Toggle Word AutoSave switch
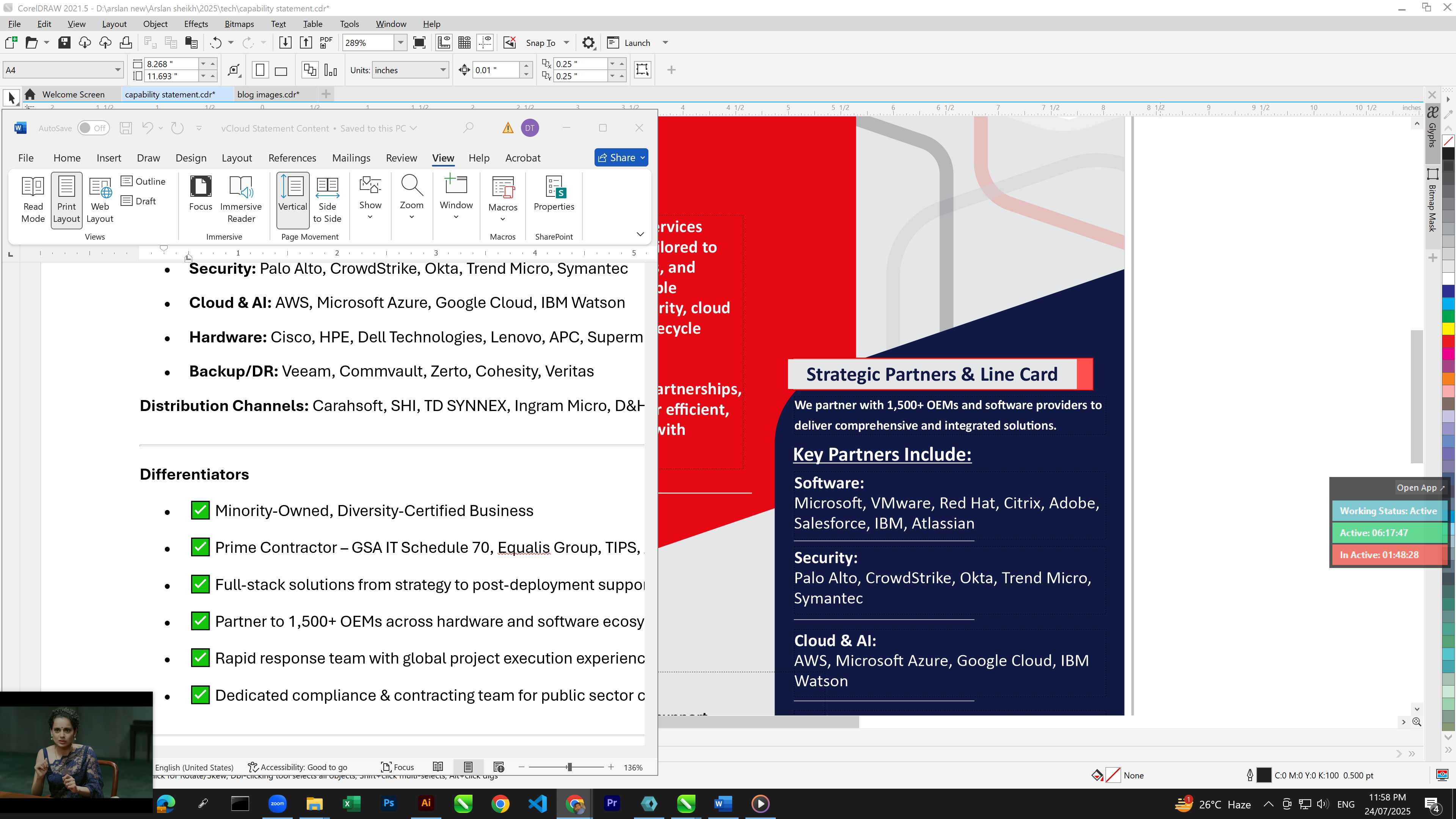 [x=93, y=128]
